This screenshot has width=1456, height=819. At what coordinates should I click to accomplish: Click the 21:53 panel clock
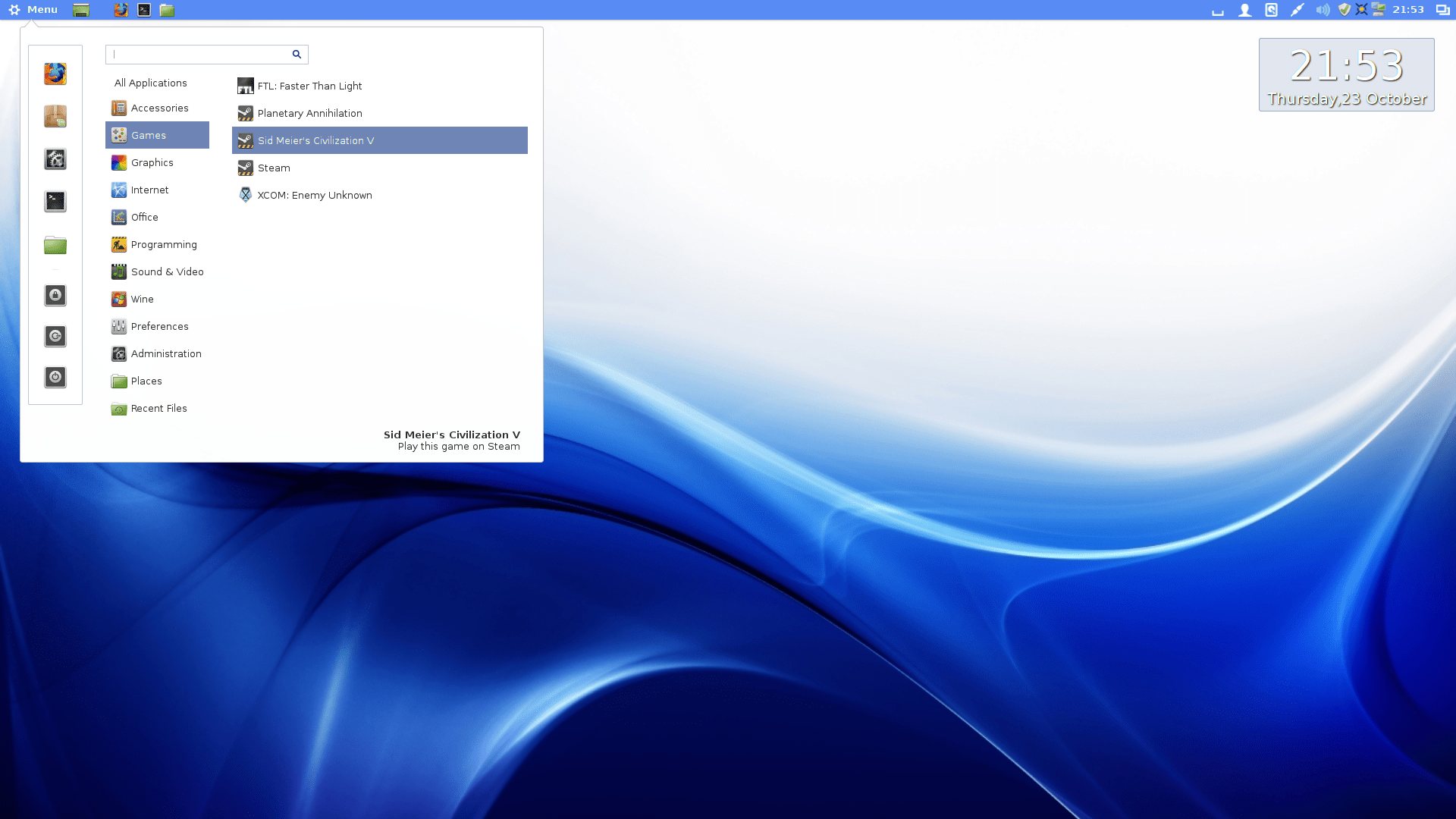(1408, 10)
